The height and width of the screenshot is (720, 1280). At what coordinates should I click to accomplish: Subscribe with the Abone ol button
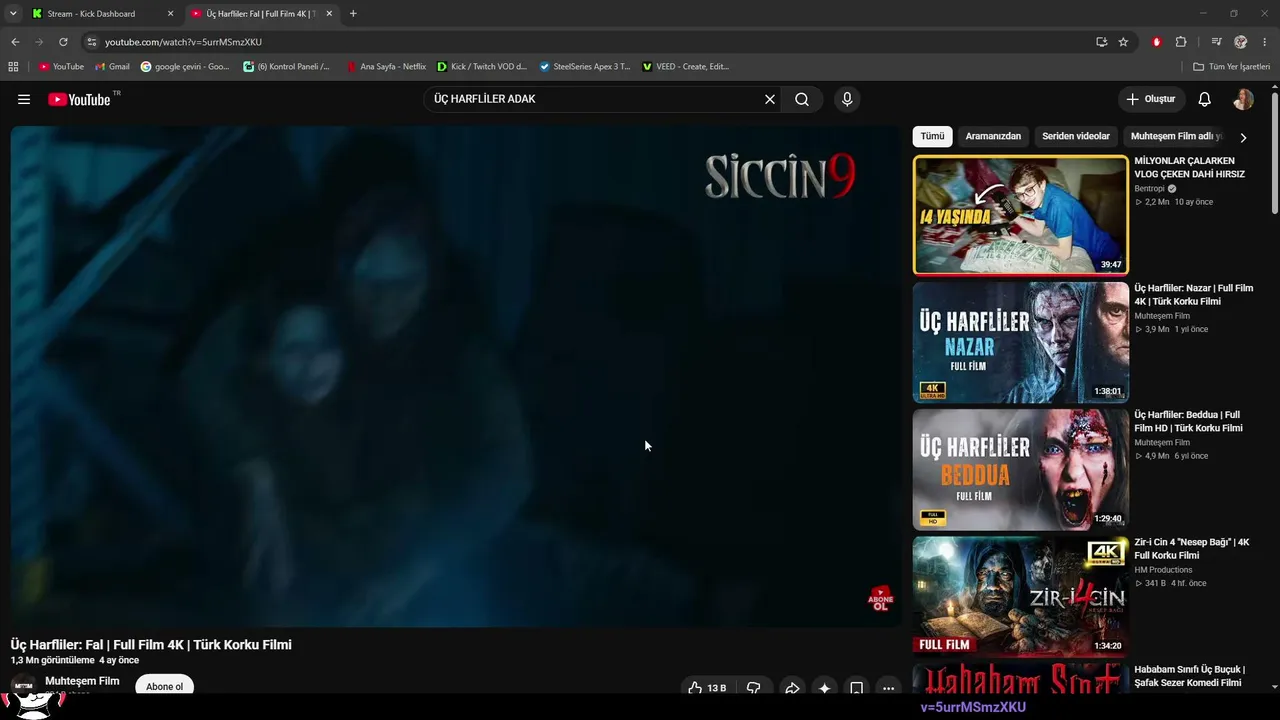(x=165, y=687)
